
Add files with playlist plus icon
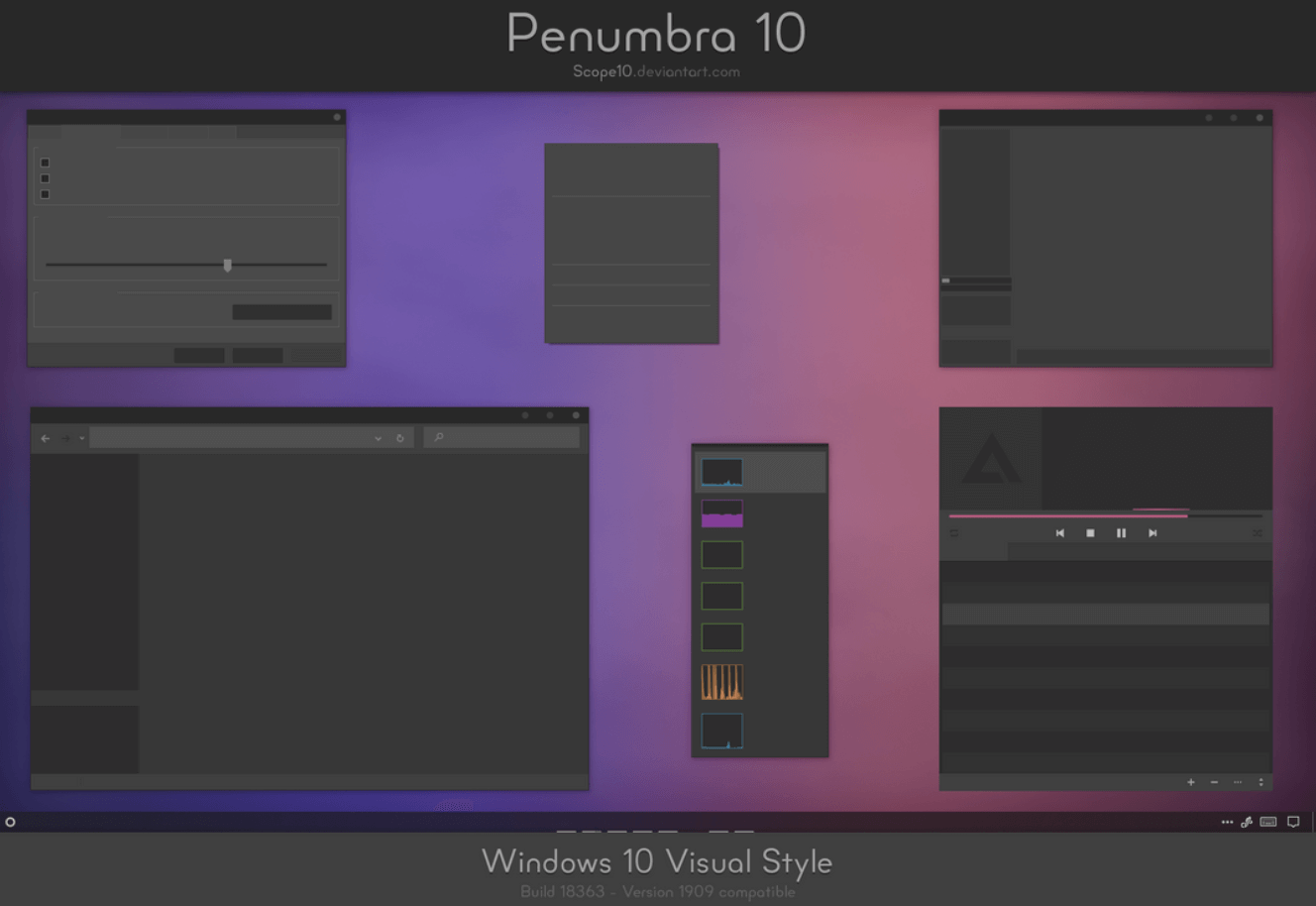coord(1191,782)
